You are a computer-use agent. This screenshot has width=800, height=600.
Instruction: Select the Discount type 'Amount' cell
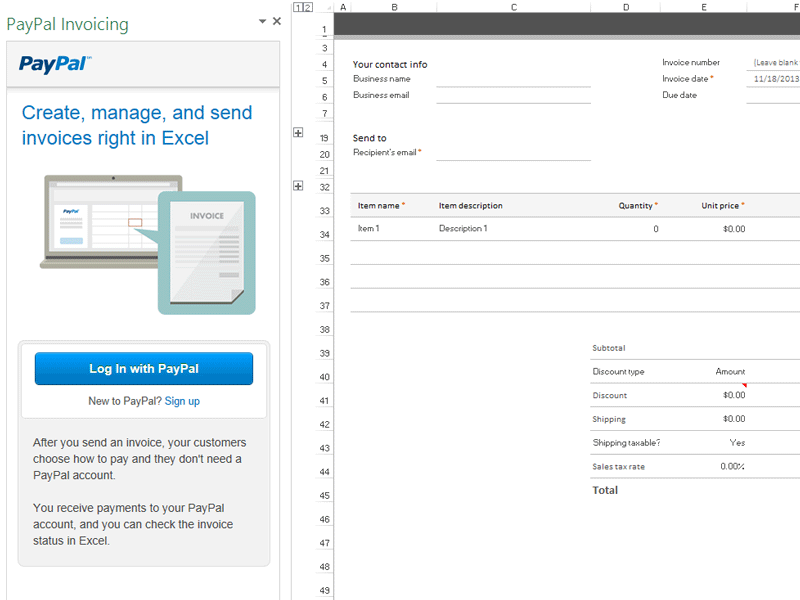tap(704, 371)
